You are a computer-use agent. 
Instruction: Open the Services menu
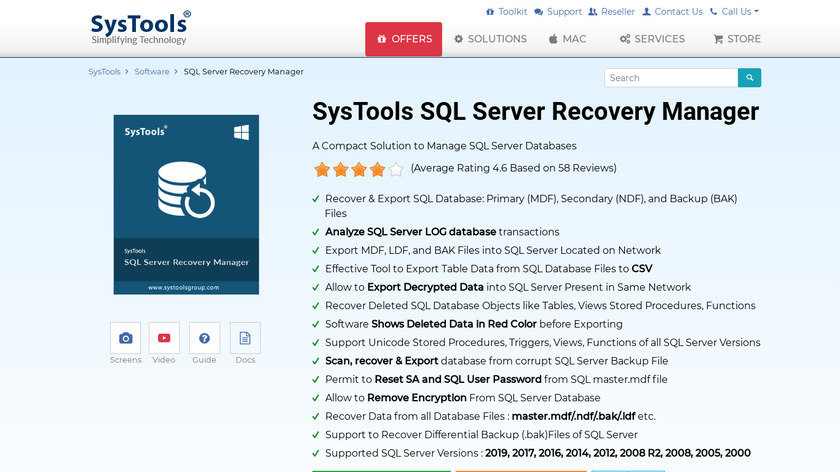pyautogui.click(x=652, y=39)
